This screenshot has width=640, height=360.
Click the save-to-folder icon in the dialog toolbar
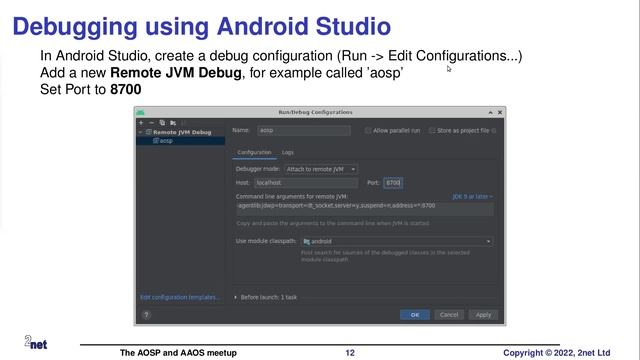173,122
